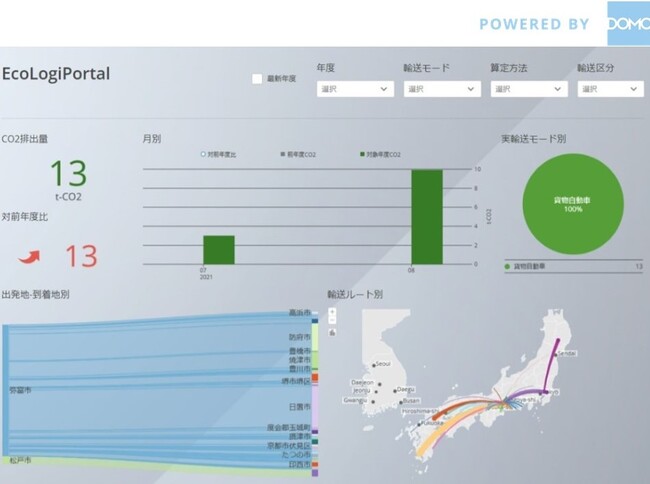650x484 pixels.
Task: Click the 摂津市 destination label
Action: pyautogui.click(x=299, y=436)
